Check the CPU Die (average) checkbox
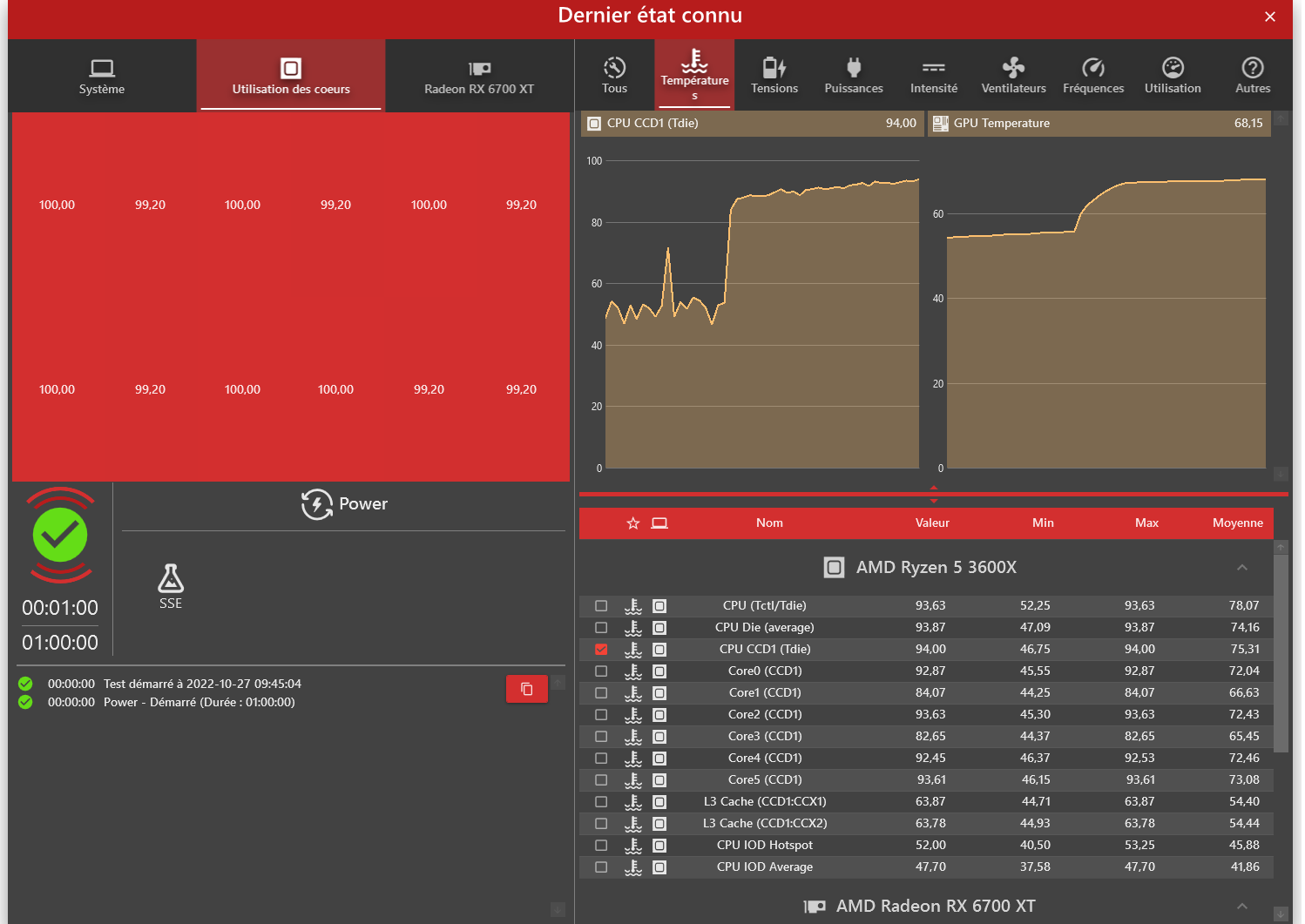This screenshot has width=1305, height=924. [601, 628]
